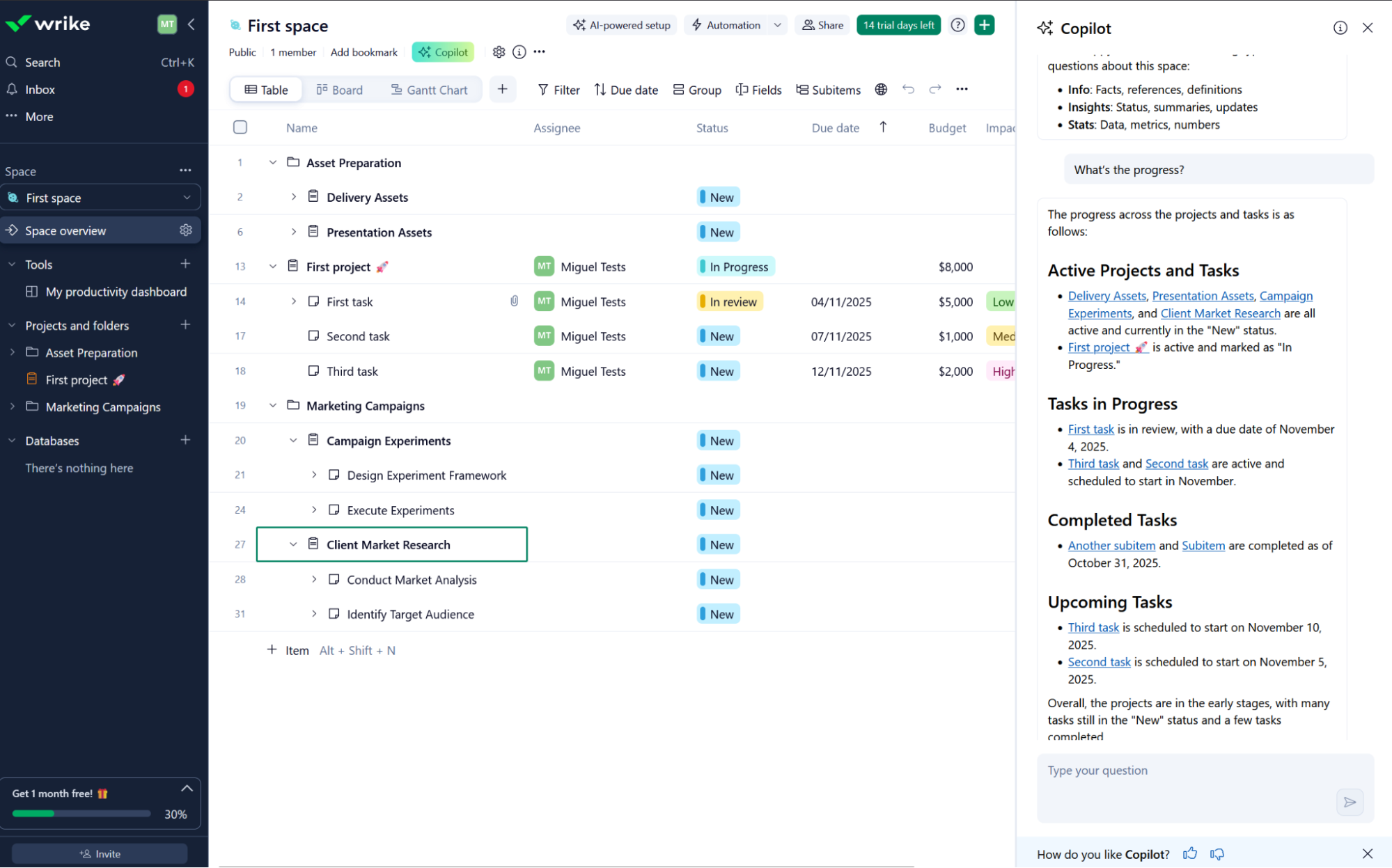Open the space settings gear icon
The image size is (1392, 868).
499,52
